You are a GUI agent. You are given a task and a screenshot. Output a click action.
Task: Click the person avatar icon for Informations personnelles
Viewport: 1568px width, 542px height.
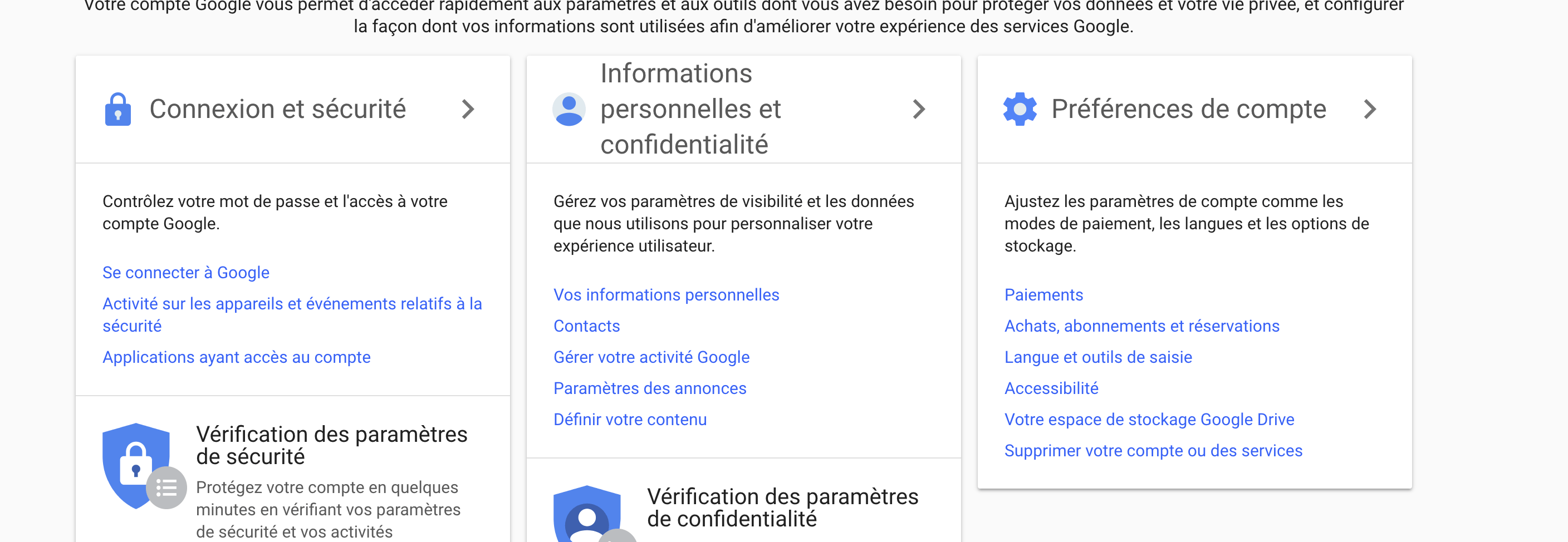click(569, 110)
